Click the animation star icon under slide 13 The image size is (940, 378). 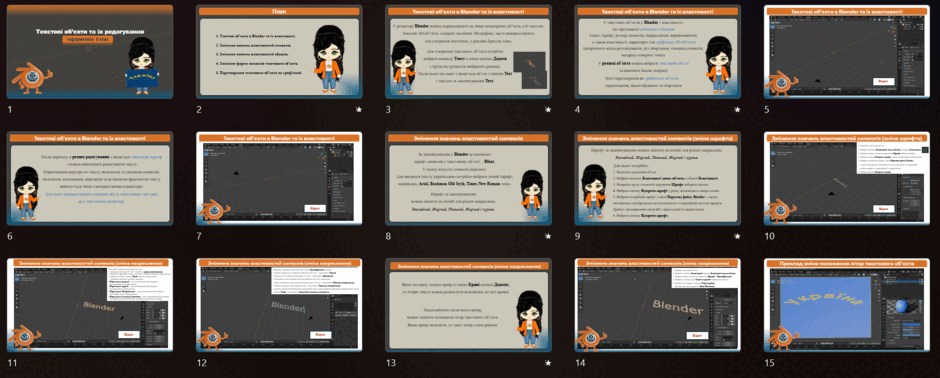[548, 363]
